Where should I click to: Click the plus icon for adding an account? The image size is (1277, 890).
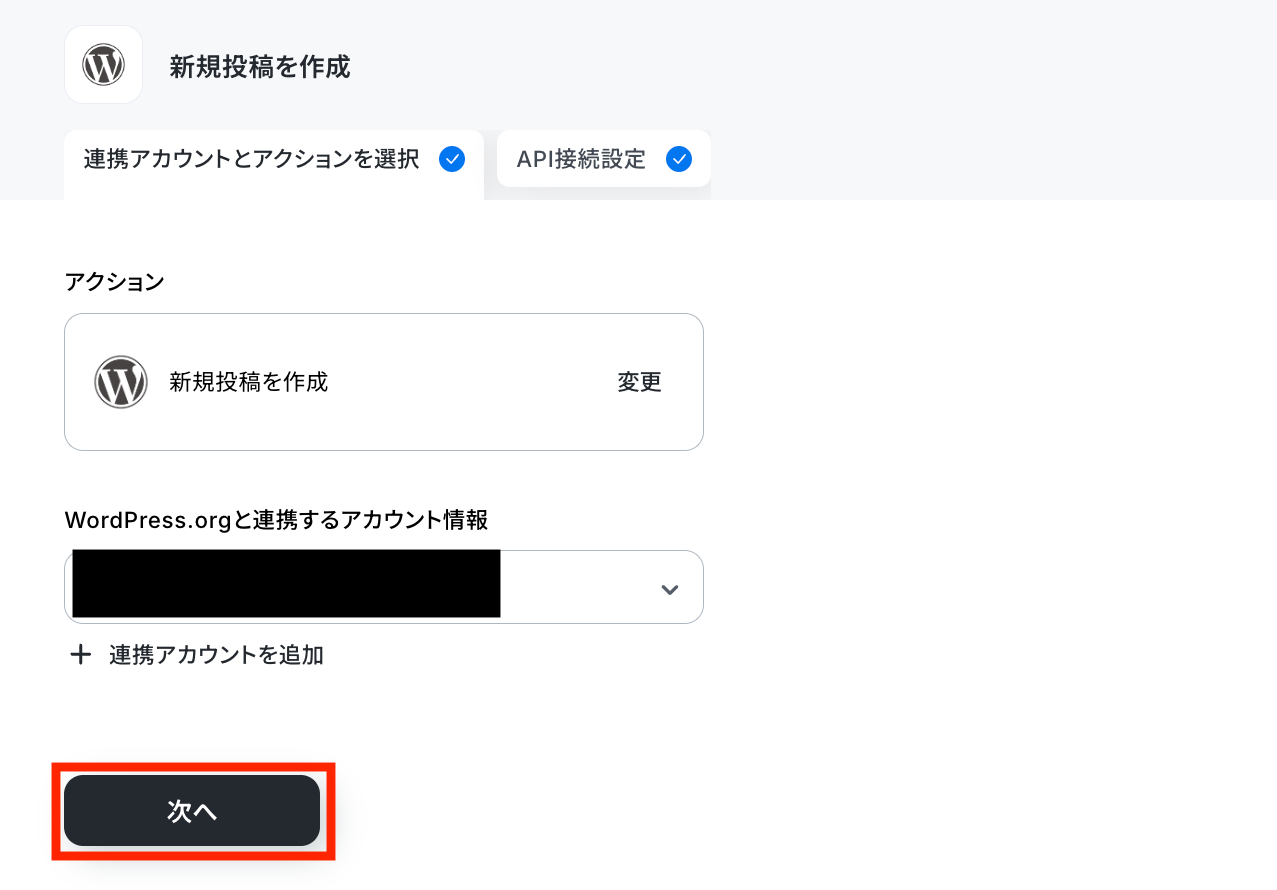tap(80, 655)
